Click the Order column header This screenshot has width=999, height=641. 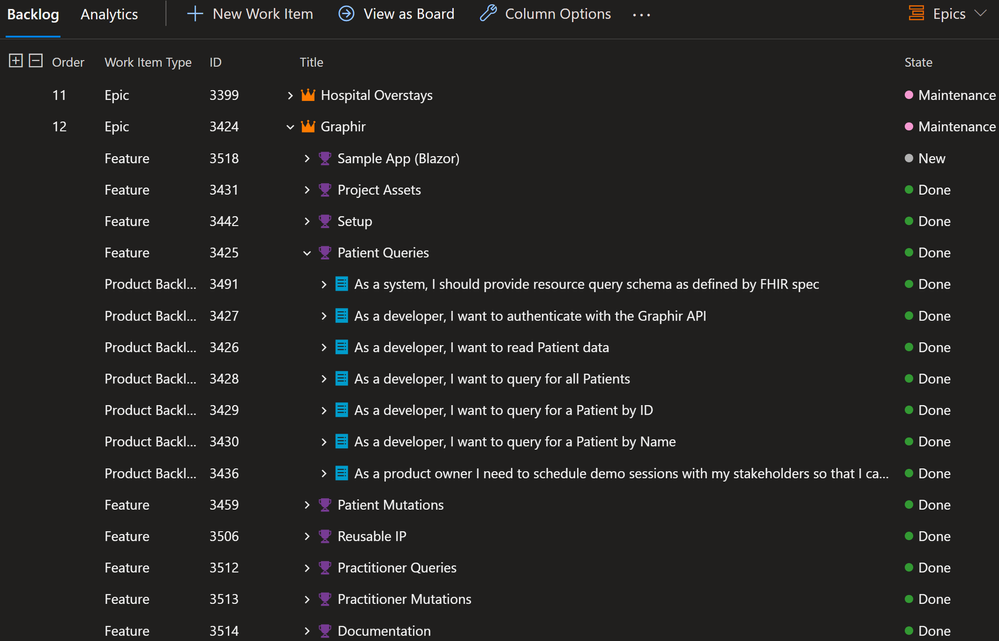(x=68, y=62)
